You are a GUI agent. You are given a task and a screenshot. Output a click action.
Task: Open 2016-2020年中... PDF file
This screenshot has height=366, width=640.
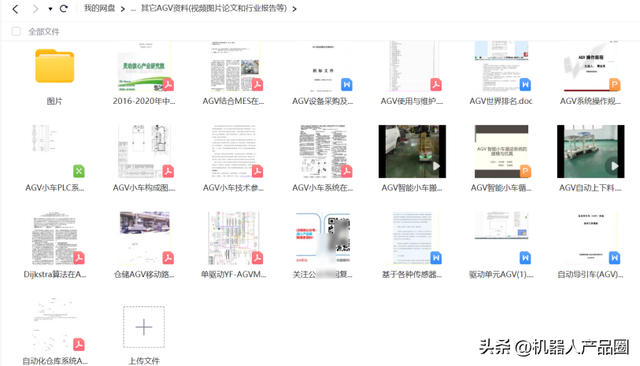pyautogui.click(x=144, y=66)
